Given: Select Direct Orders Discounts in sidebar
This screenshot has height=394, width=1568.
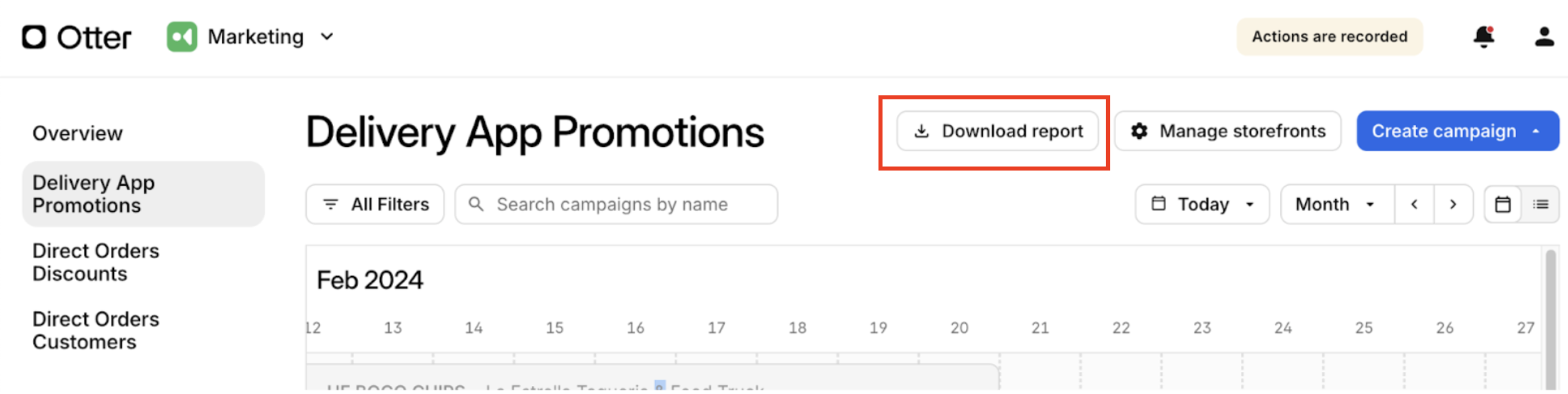Looking at the screenshot, I should click(96, 262).
